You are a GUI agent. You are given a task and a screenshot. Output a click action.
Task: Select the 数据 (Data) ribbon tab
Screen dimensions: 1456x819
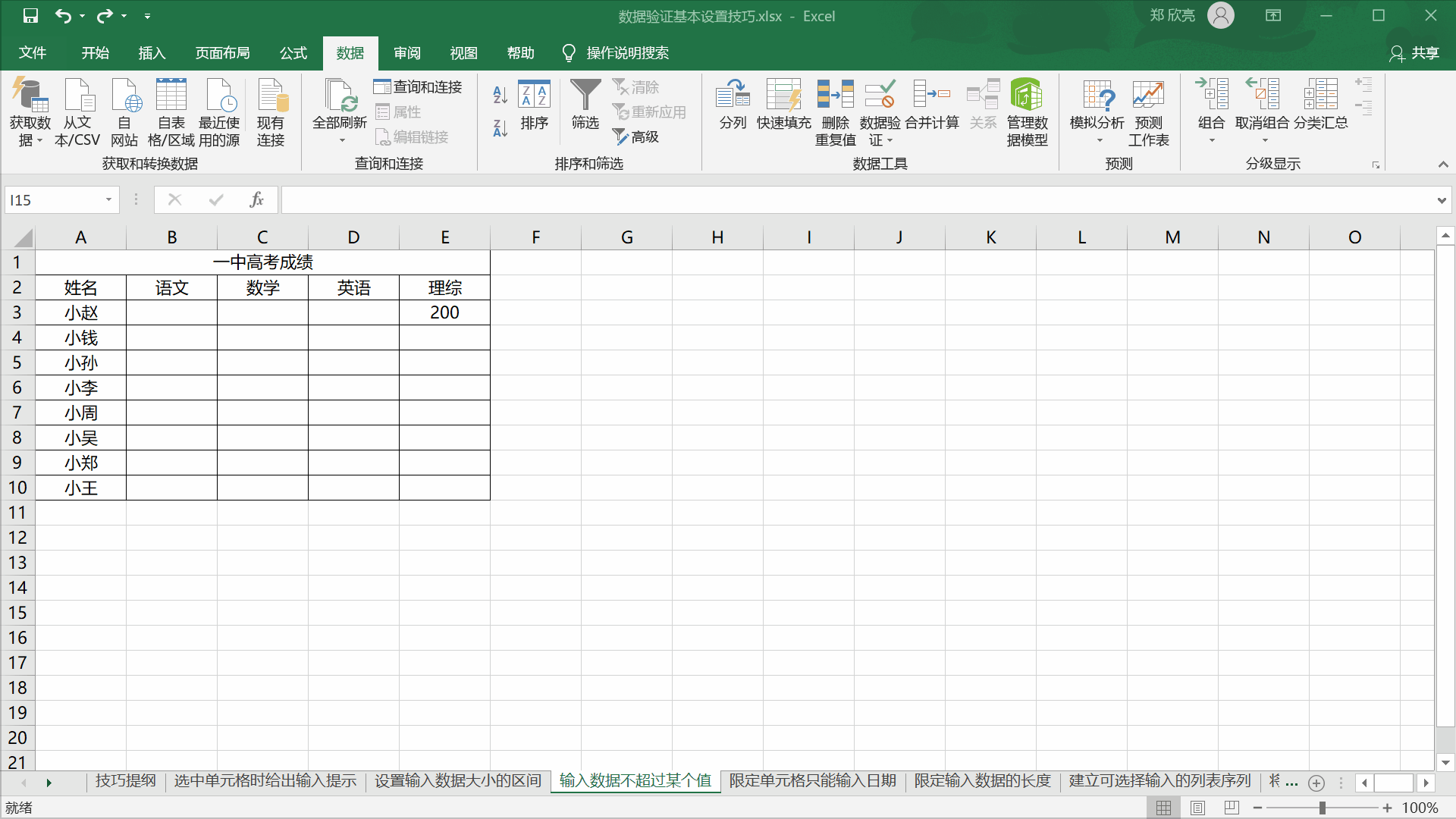pos(351,53)
